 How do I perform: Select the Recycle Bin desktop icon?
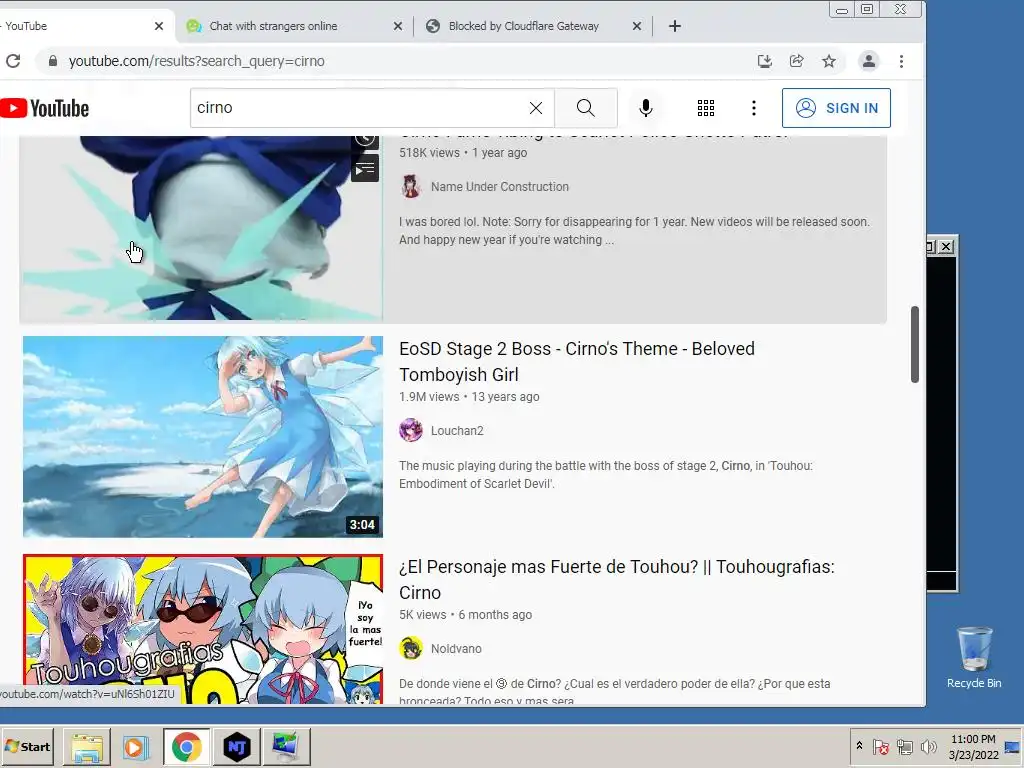point(974,658)
